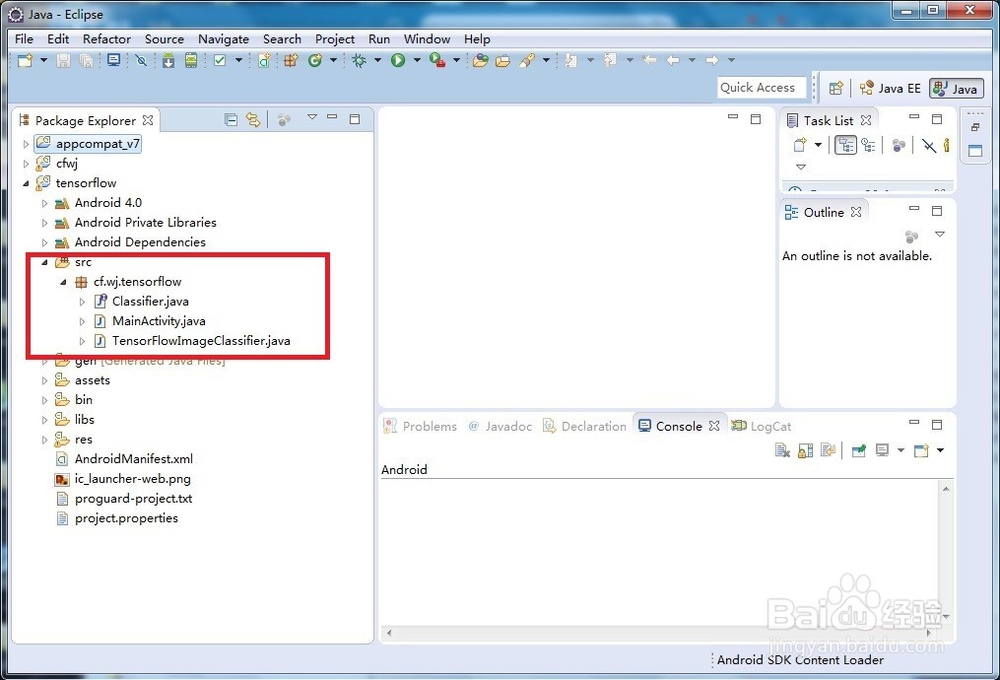Click the console vertical scrollbar
Screen dimensions: 1000x680
pos(946,552)
